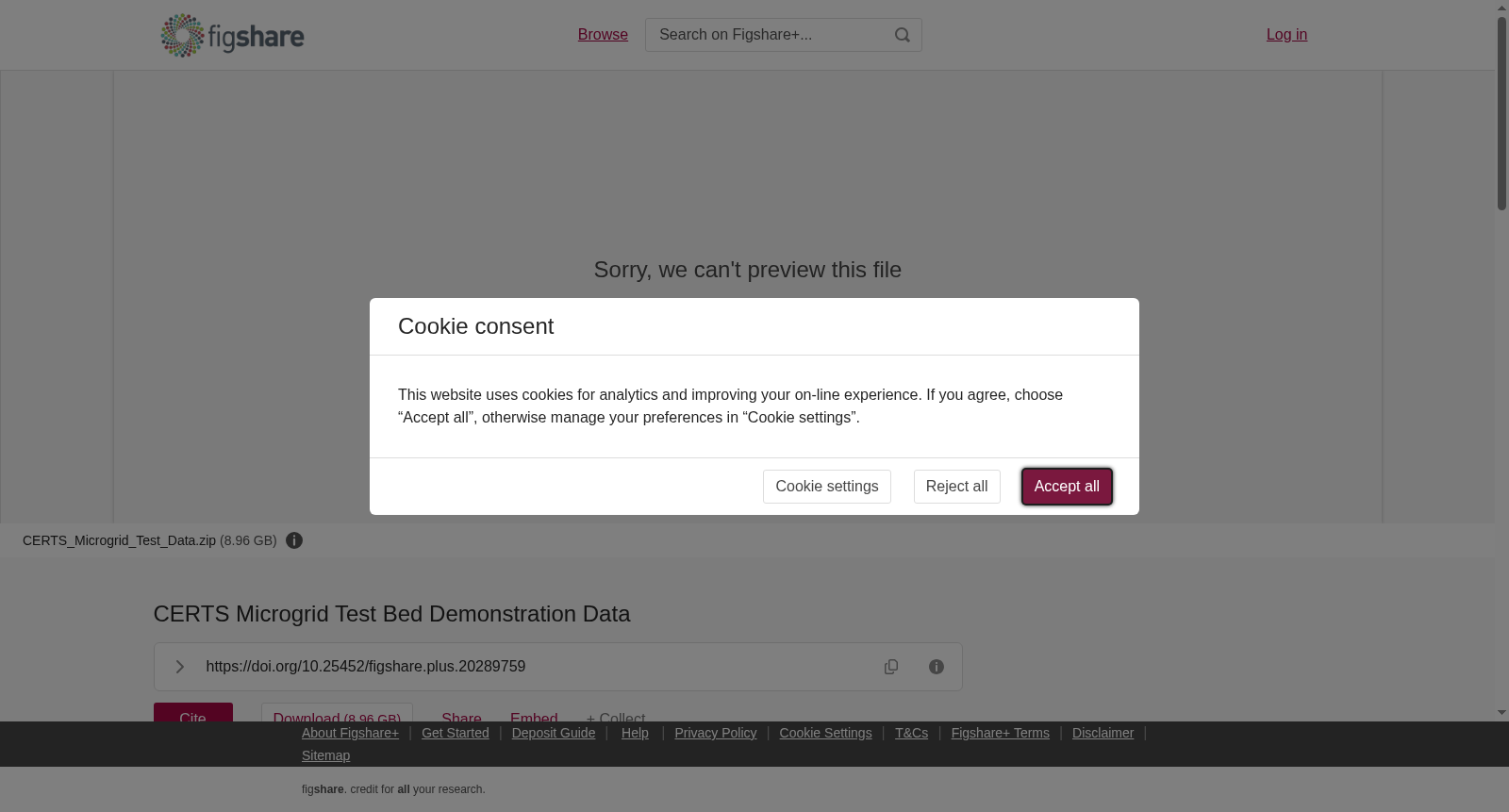The height and width of the screenshot is (812, 1509).
Task: Copy the DOI link with the copy icon
Action: tap(891, 667)
